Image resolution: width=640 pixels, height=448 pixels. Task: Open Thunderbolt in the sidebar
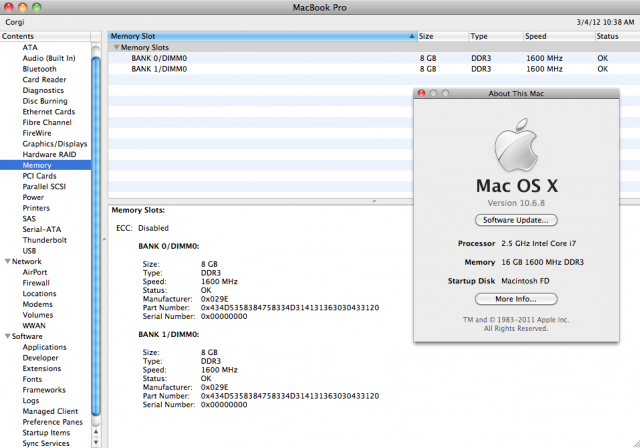[44, 240]
